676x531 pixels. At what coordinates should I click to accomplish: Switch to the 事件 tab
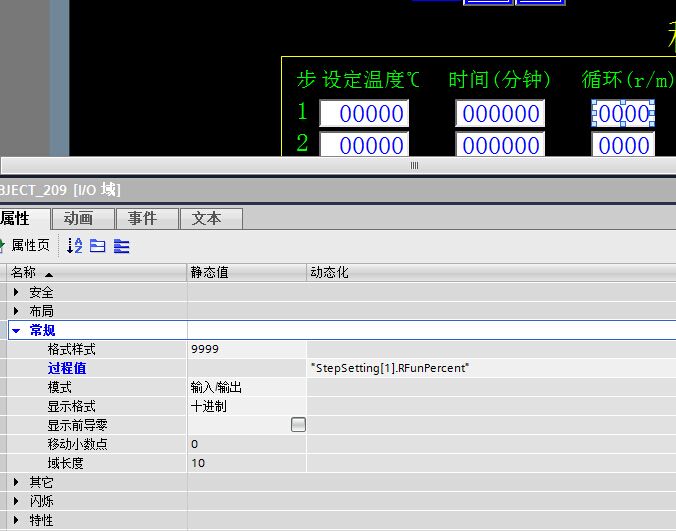coord(147,219)
